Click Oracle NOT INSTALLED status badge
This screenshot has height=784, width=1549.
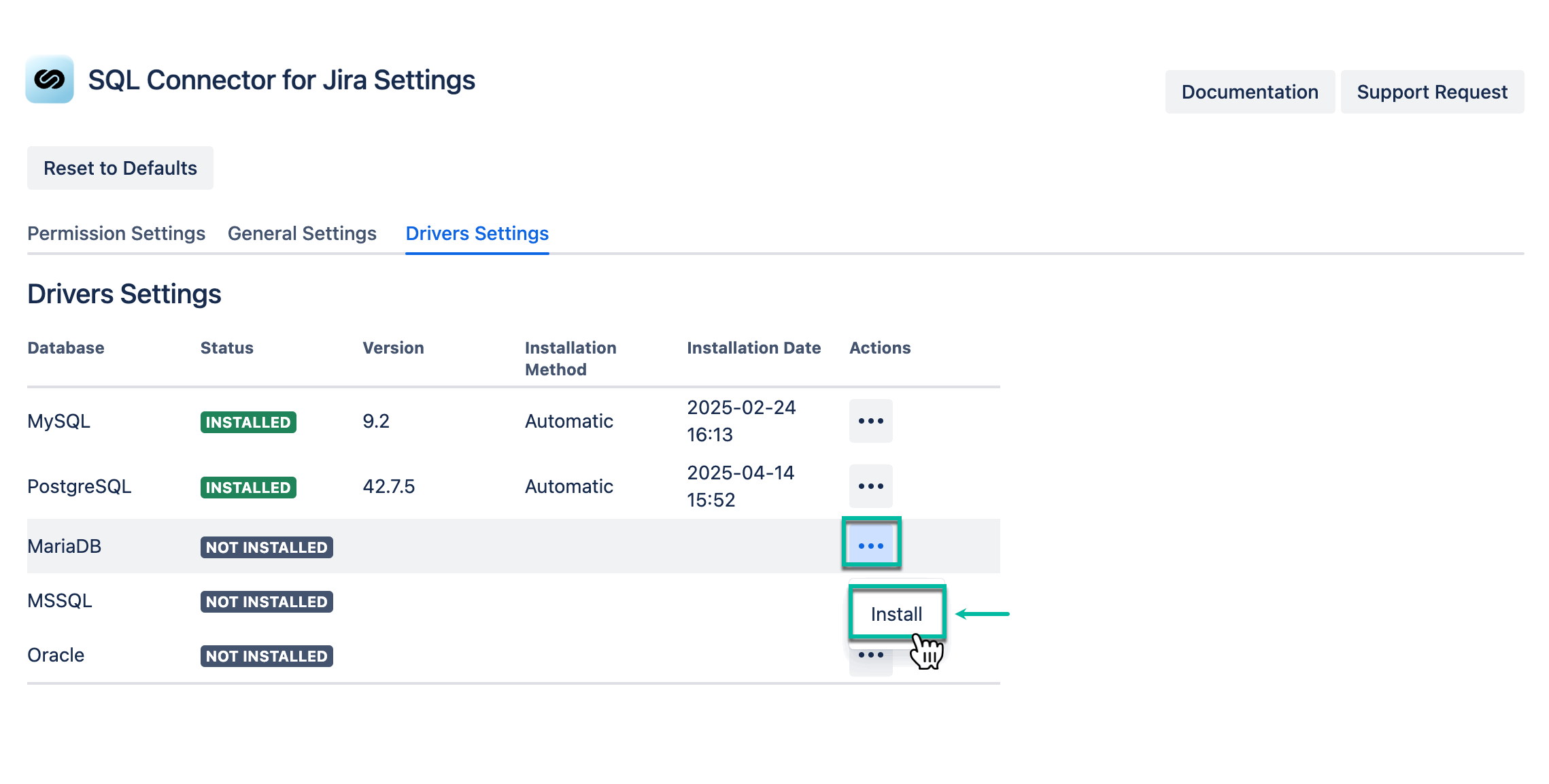pyautogui.click(x=267, y=656)
